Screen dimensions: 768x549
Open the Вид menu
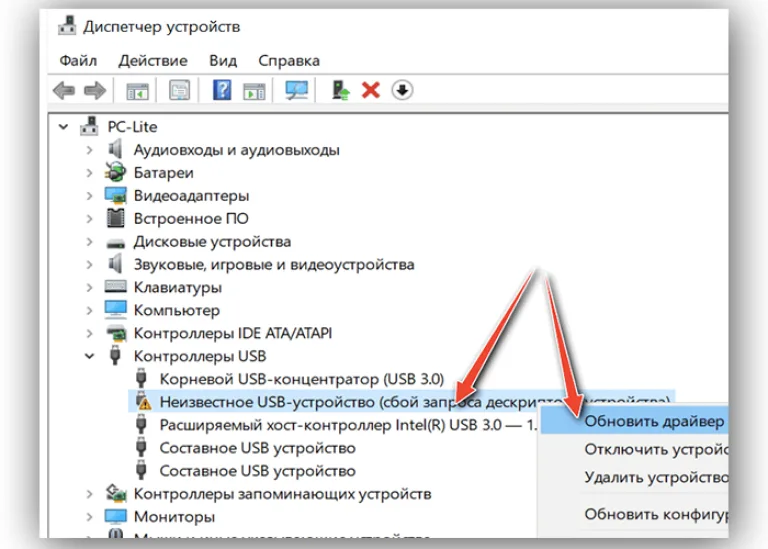pyautogui.click(x=223, y=61)
